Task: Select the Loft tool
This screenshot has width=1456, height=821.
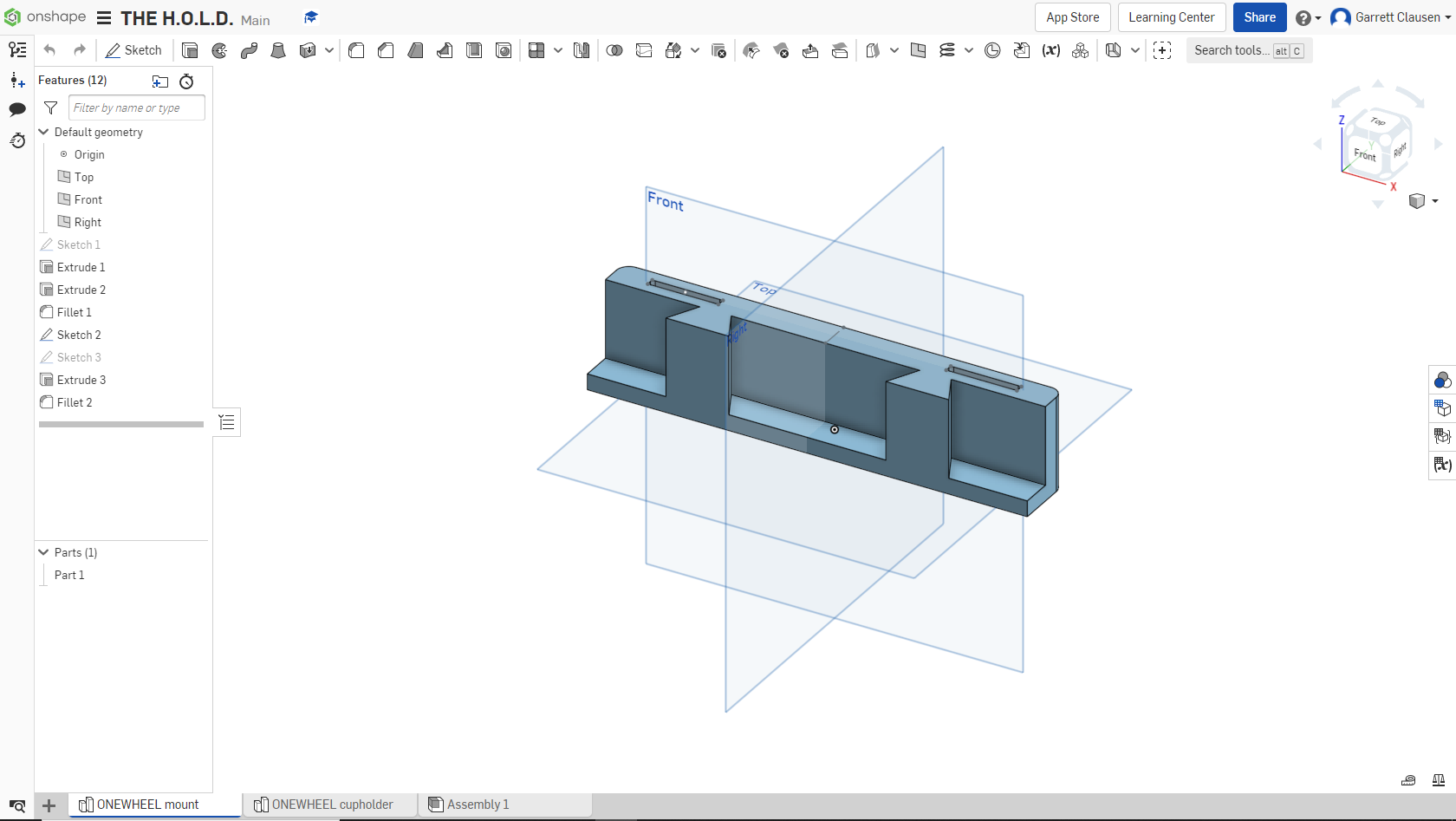Action: point(278,50)
